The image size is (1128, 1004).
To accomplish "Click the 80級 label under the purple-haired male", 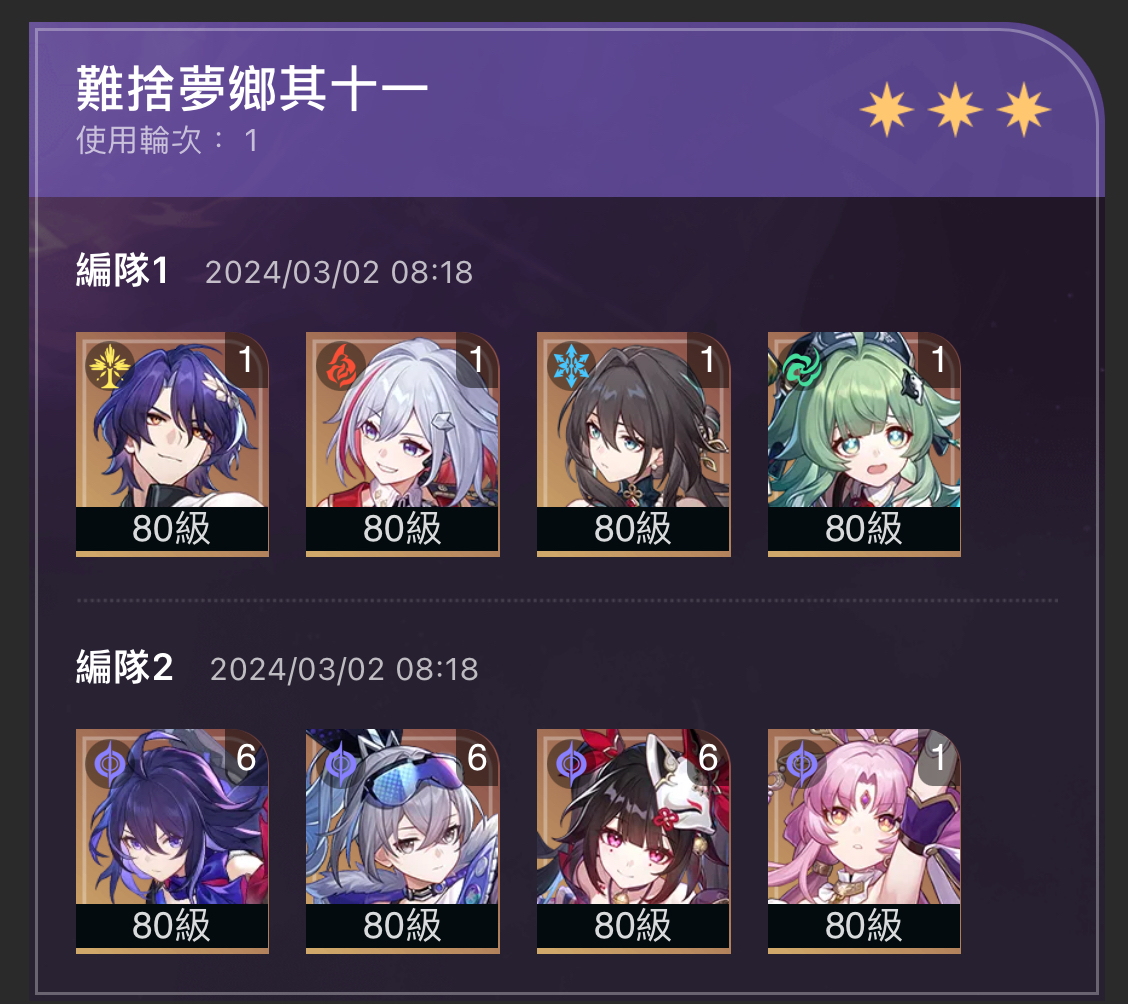I will (171, 529).
